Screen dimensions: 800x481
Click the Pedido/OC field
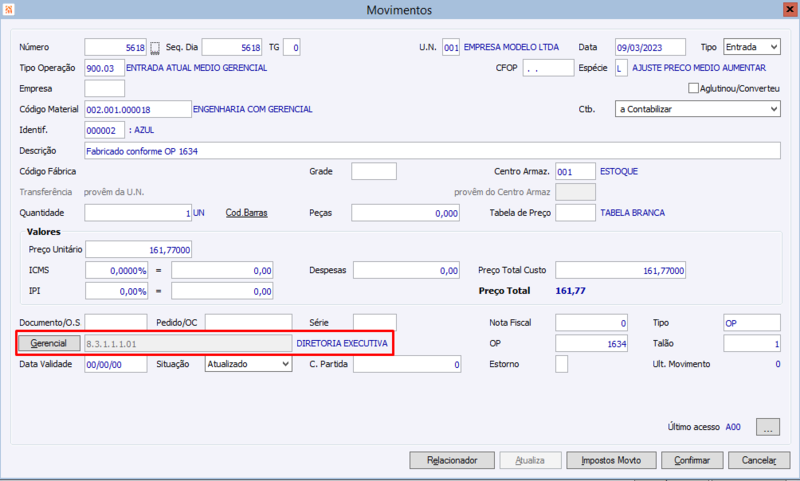(x=248, y=322)
